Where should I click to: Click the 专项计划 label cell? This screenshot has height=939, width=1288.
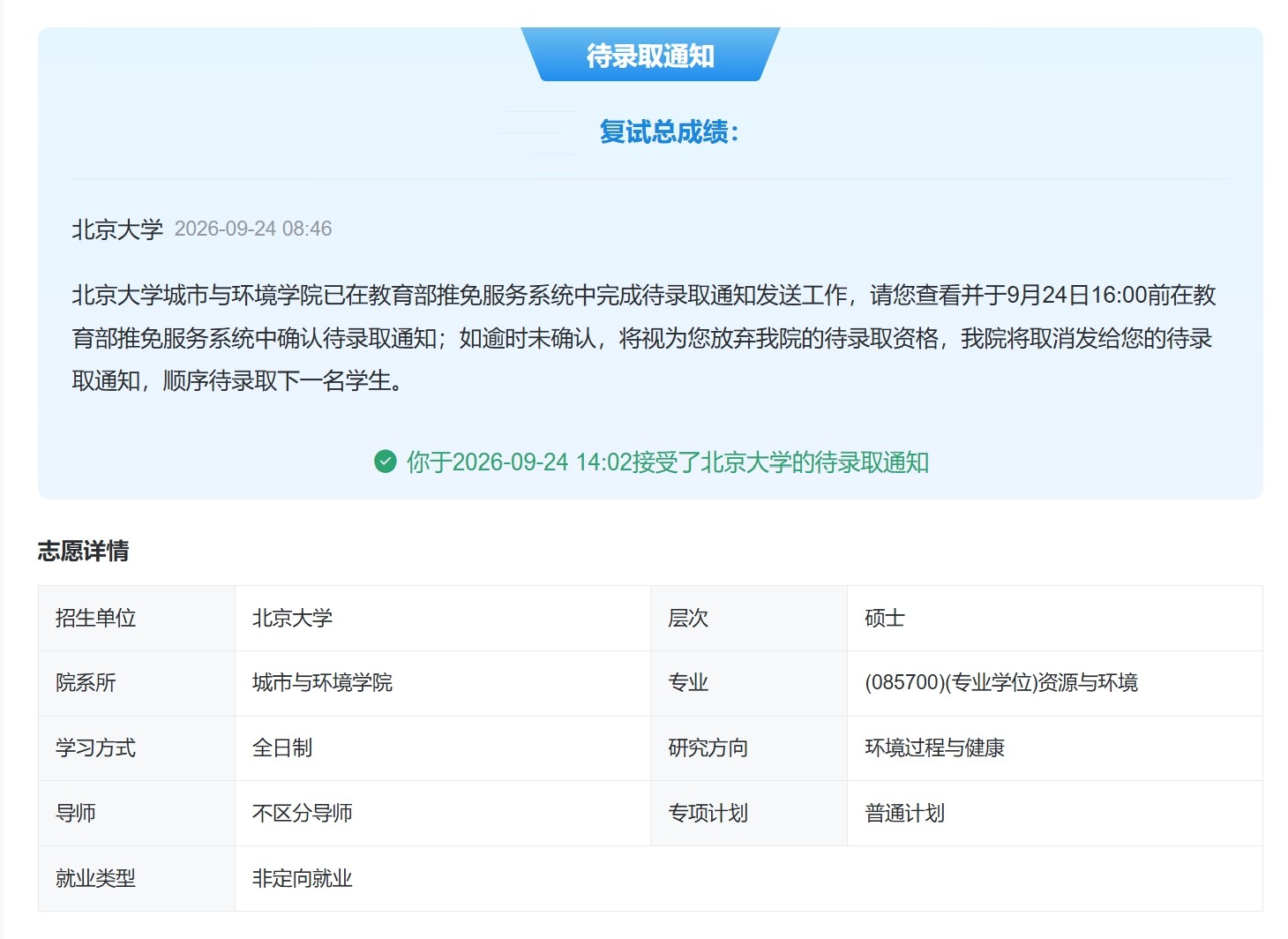[x=749, y=814]
